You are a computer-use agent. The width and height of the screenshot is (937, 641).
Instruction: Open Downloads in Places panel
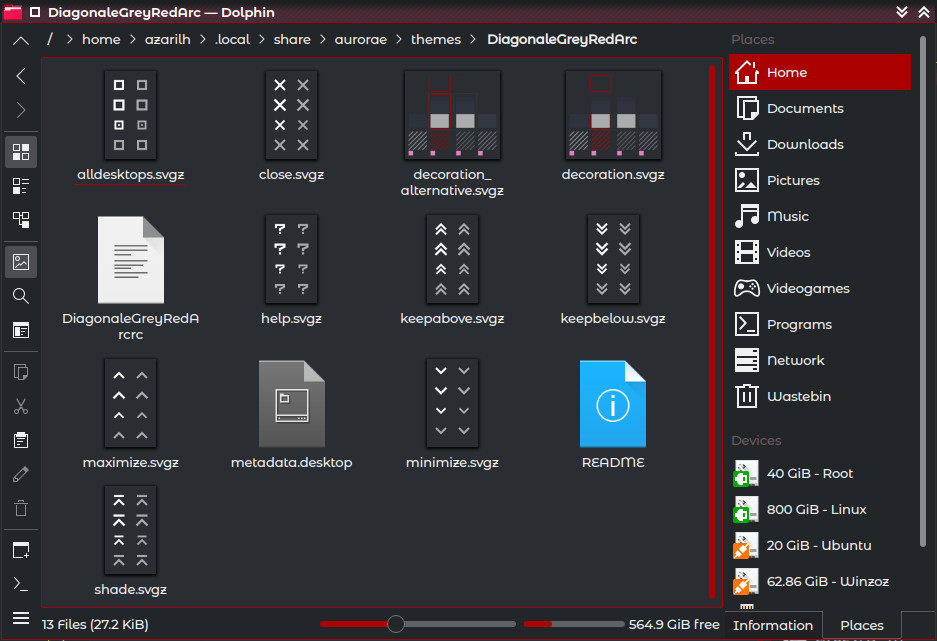coord(820,144)
